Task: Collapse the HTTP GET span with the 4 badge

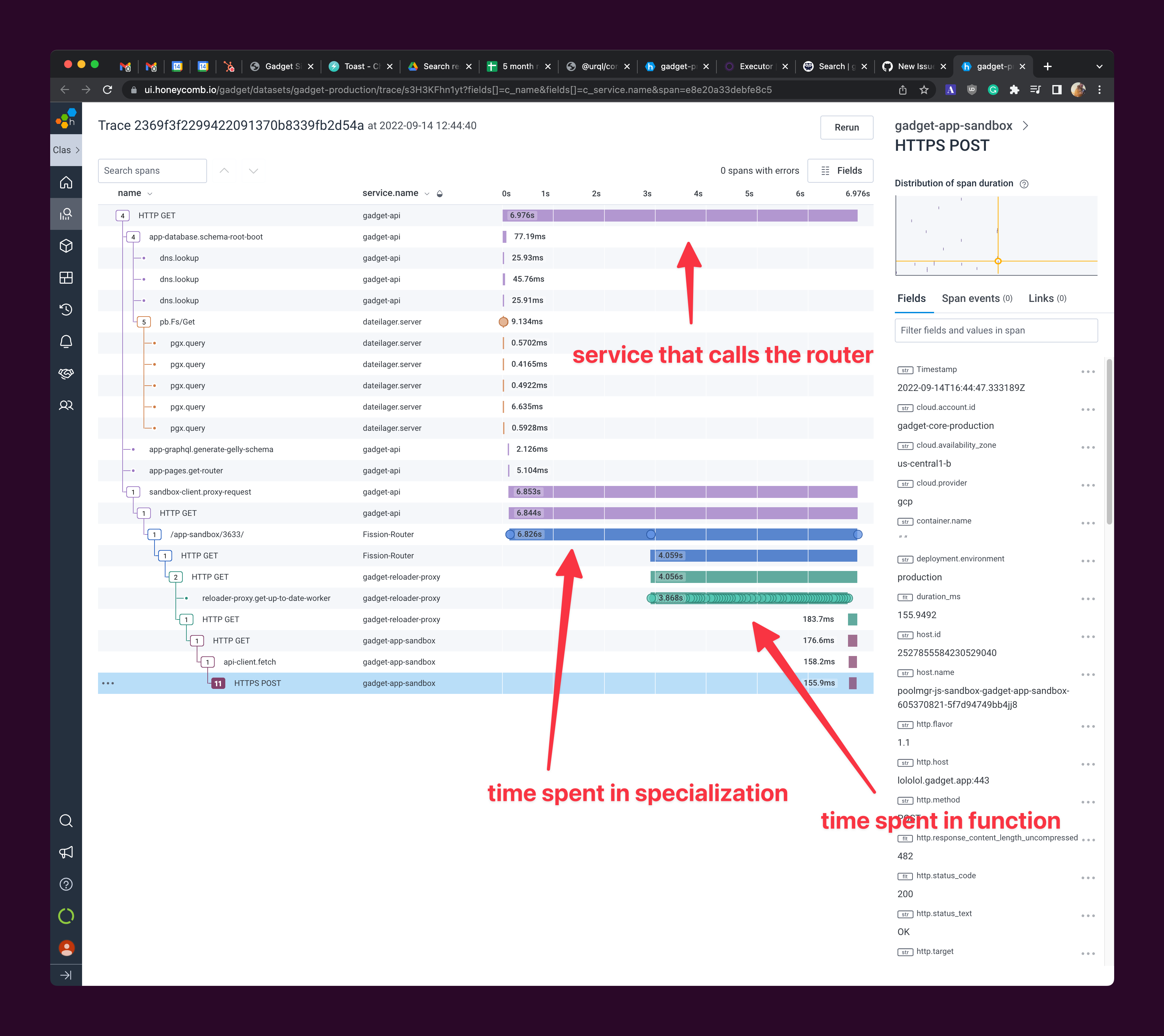Action: click(122, 215)
